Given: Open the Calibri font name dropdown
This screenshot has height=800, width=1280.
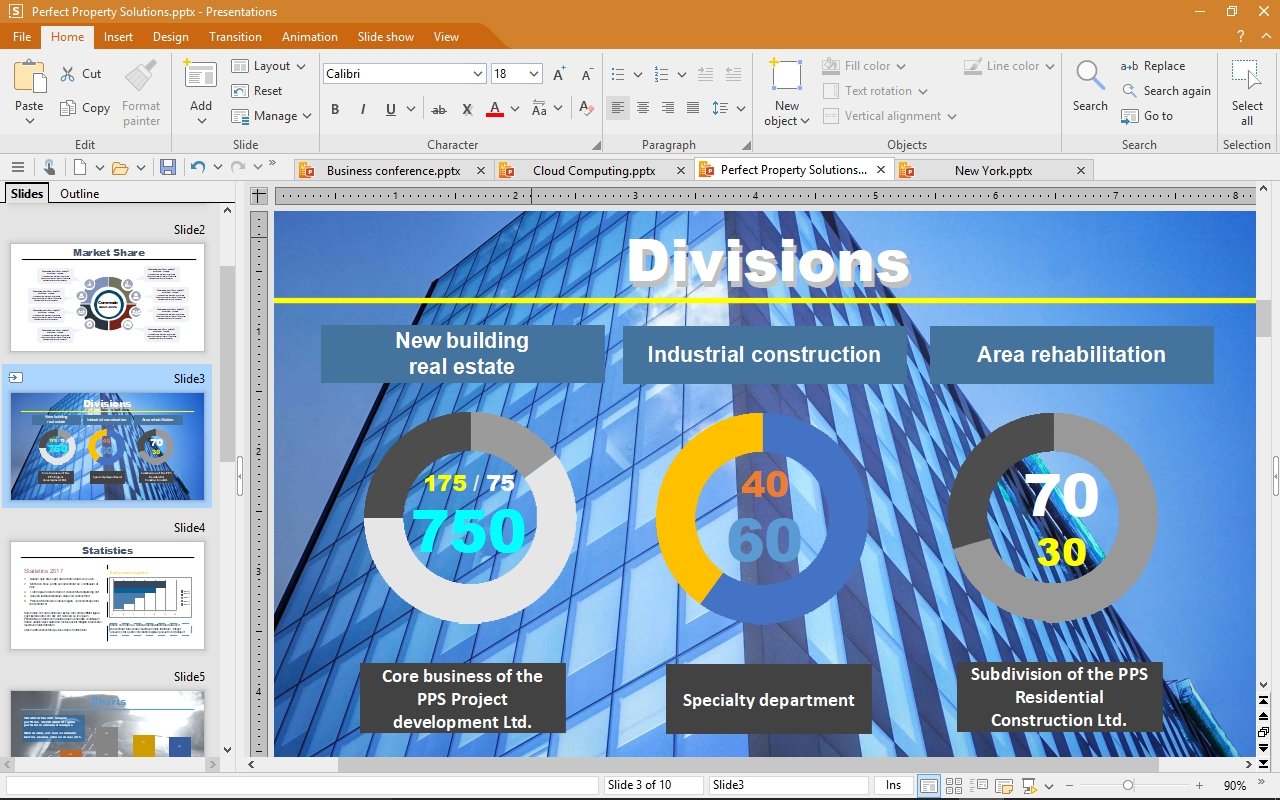Looking at the screenshot, I should (x=477, y=74).
